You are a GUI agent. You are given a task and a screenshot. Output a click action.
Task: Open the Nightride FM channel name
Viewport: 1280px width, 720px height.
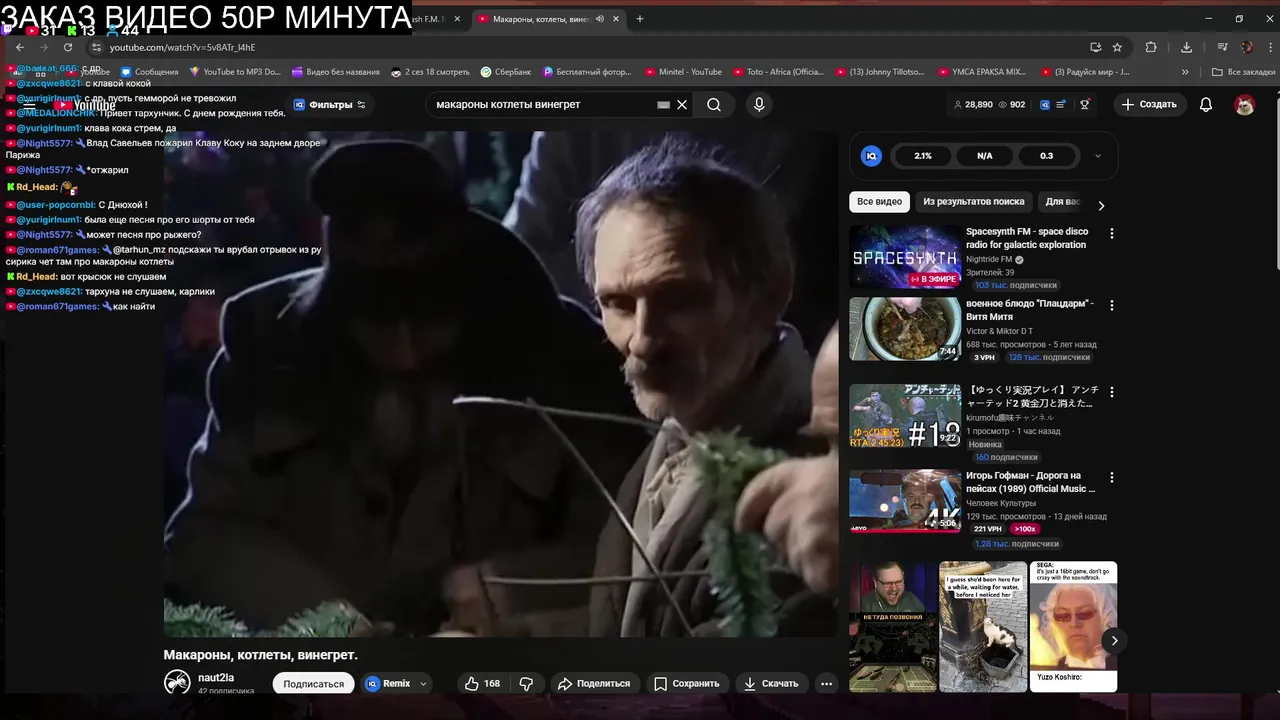pos(989,259)
